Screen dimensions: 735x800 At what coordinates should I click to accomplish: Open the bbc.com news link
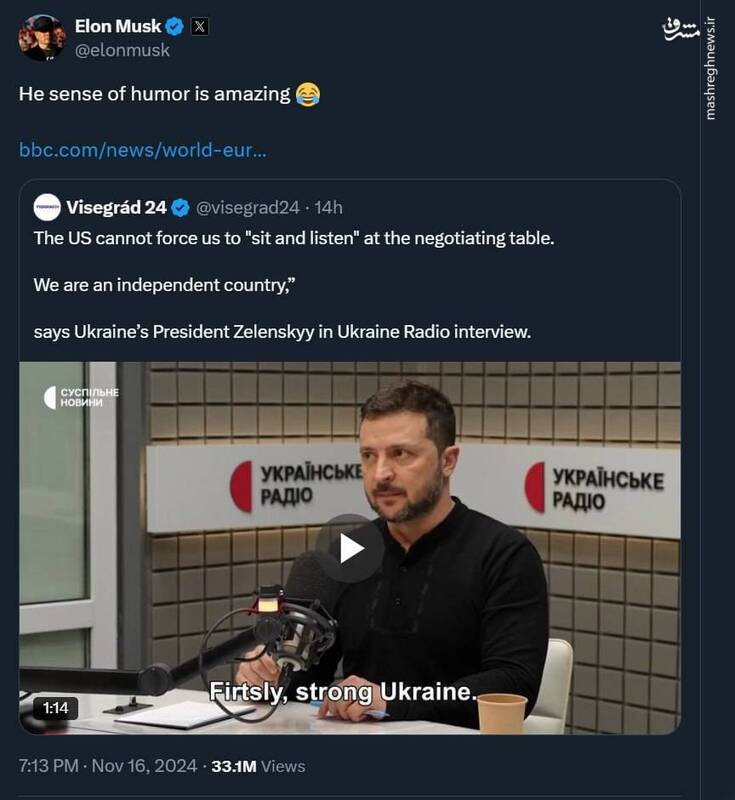(142, 150)
